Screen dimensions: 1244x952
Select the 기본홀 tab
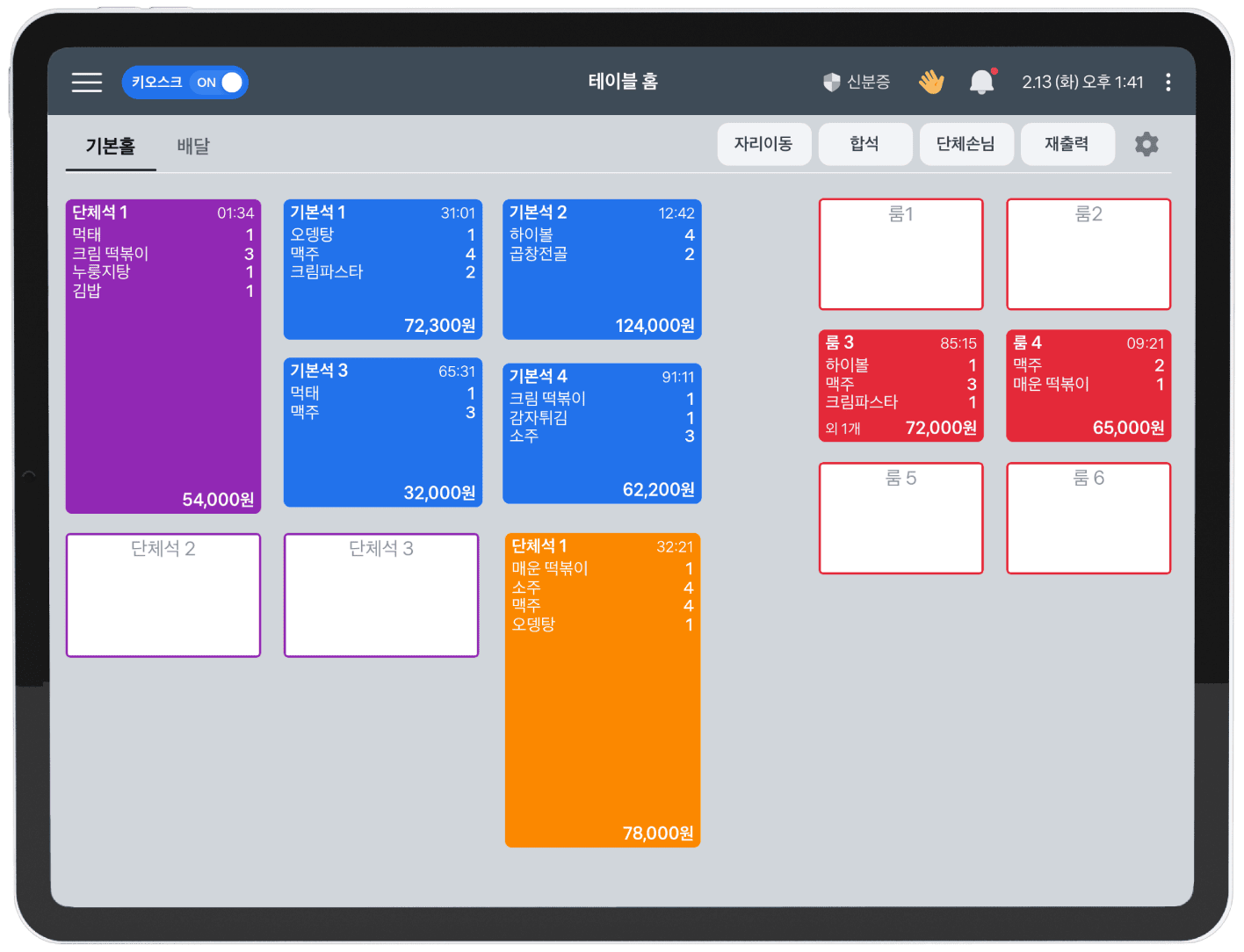pyautogui.click(x=111, y=146)
